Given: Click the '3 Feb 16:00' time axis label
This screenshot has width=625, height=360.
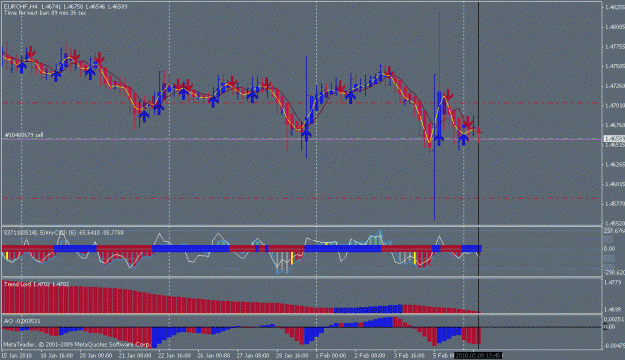Looking at the screenshot, I should (x=409, y=355).
